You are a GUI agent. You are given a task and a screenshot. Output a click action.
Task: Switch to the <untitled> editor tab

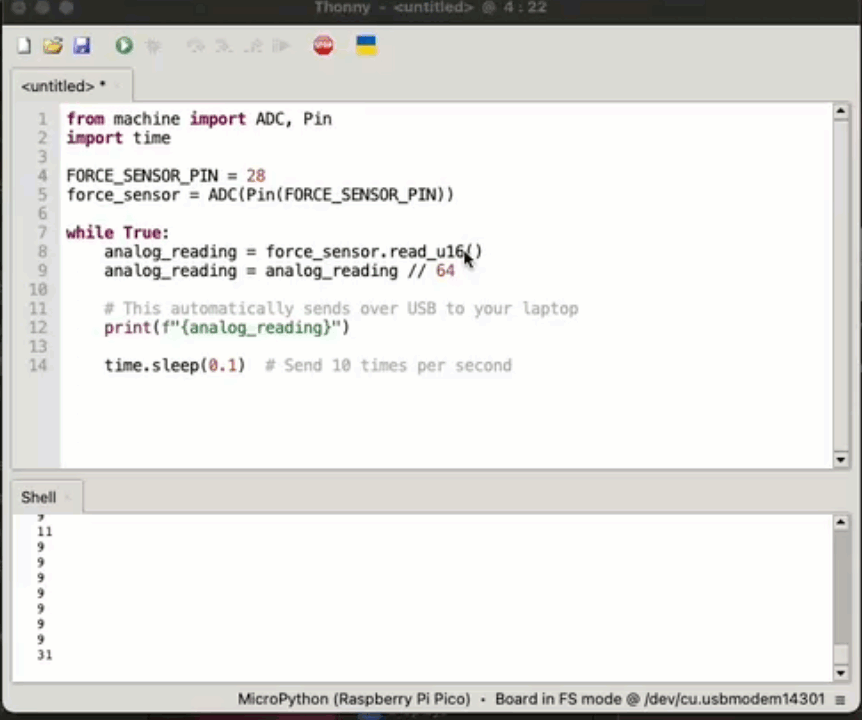pos(62,87)
